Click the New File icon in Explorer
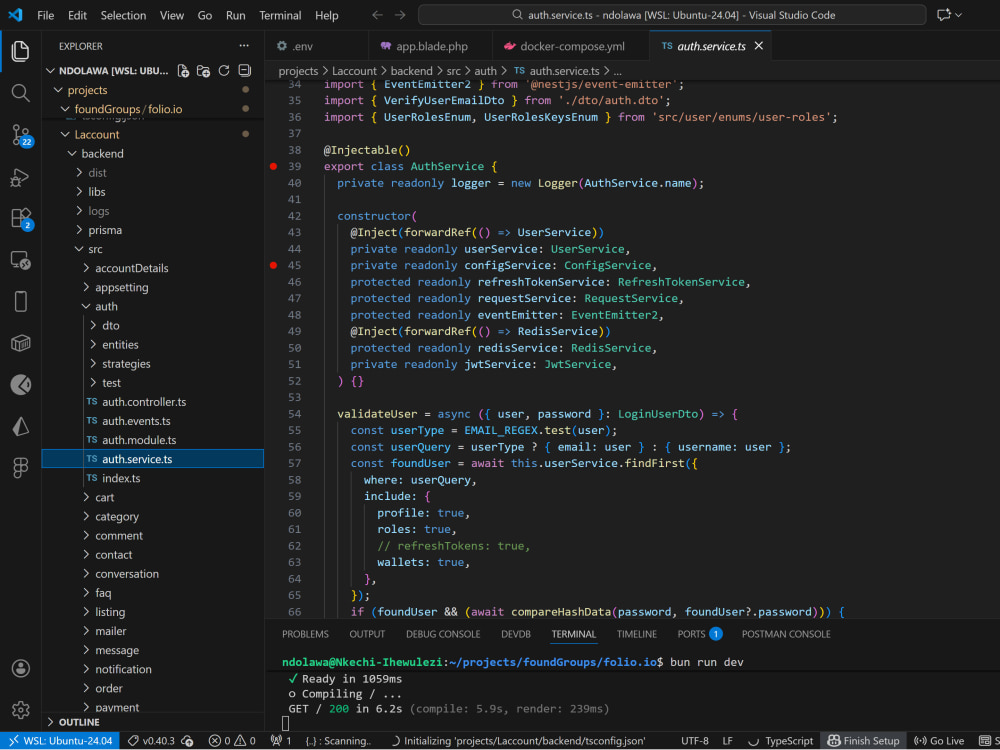Image resolution: width=1000 pixels, height=750 pixels. (x=183, y=71)
